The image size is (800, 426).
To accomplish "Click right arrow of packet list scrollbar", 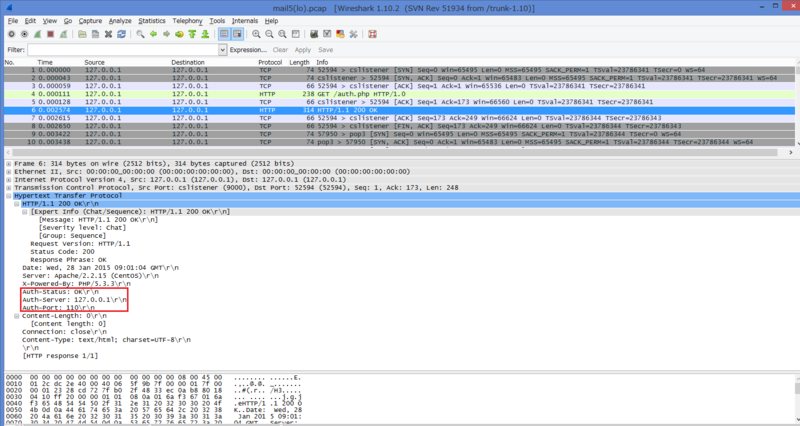I will click(x=791, y=152).
